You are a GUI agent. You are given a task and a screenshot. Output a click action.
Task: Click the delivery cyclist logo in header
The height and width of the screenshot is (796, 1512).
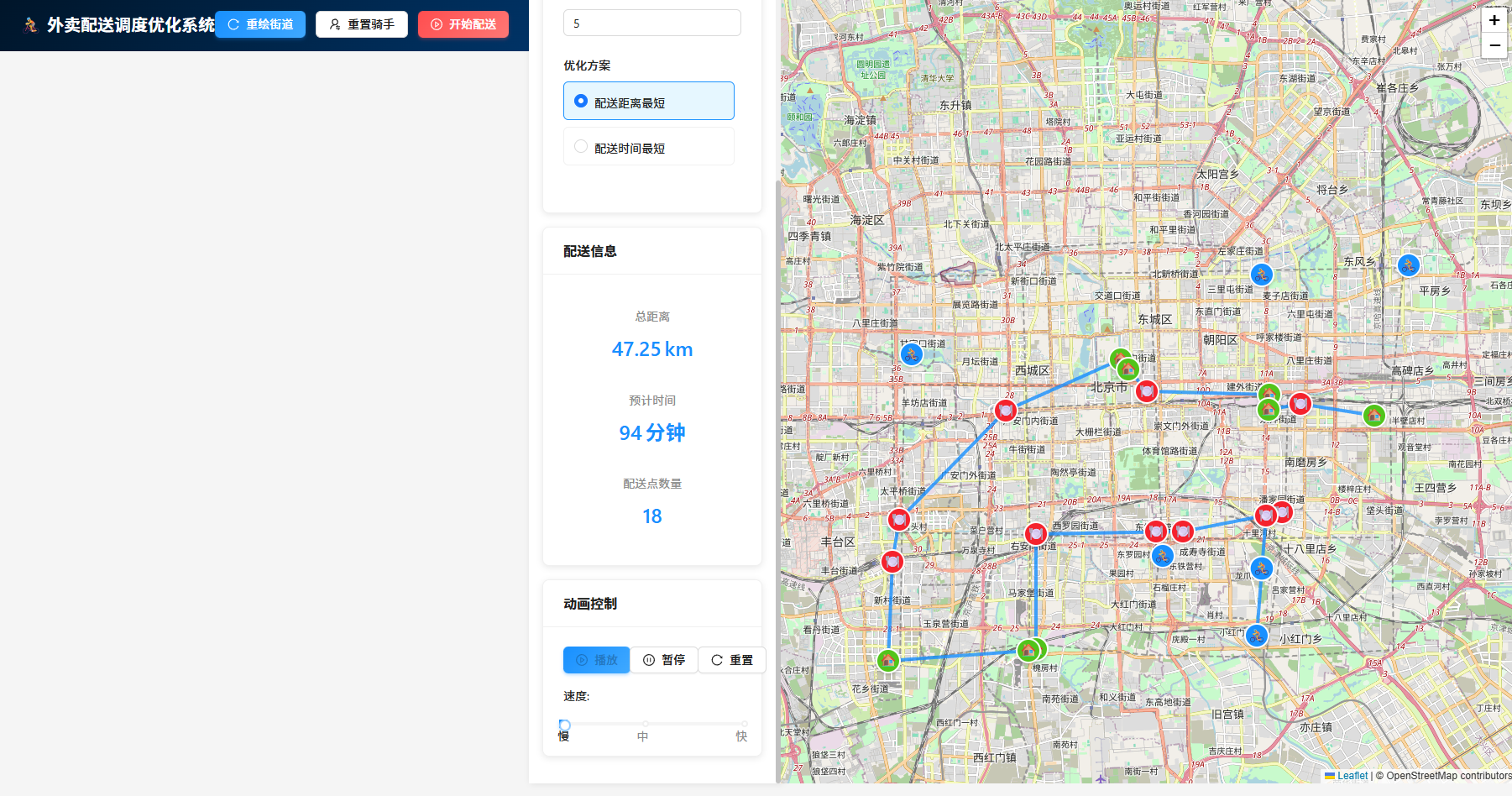click(x=31, y=25)
